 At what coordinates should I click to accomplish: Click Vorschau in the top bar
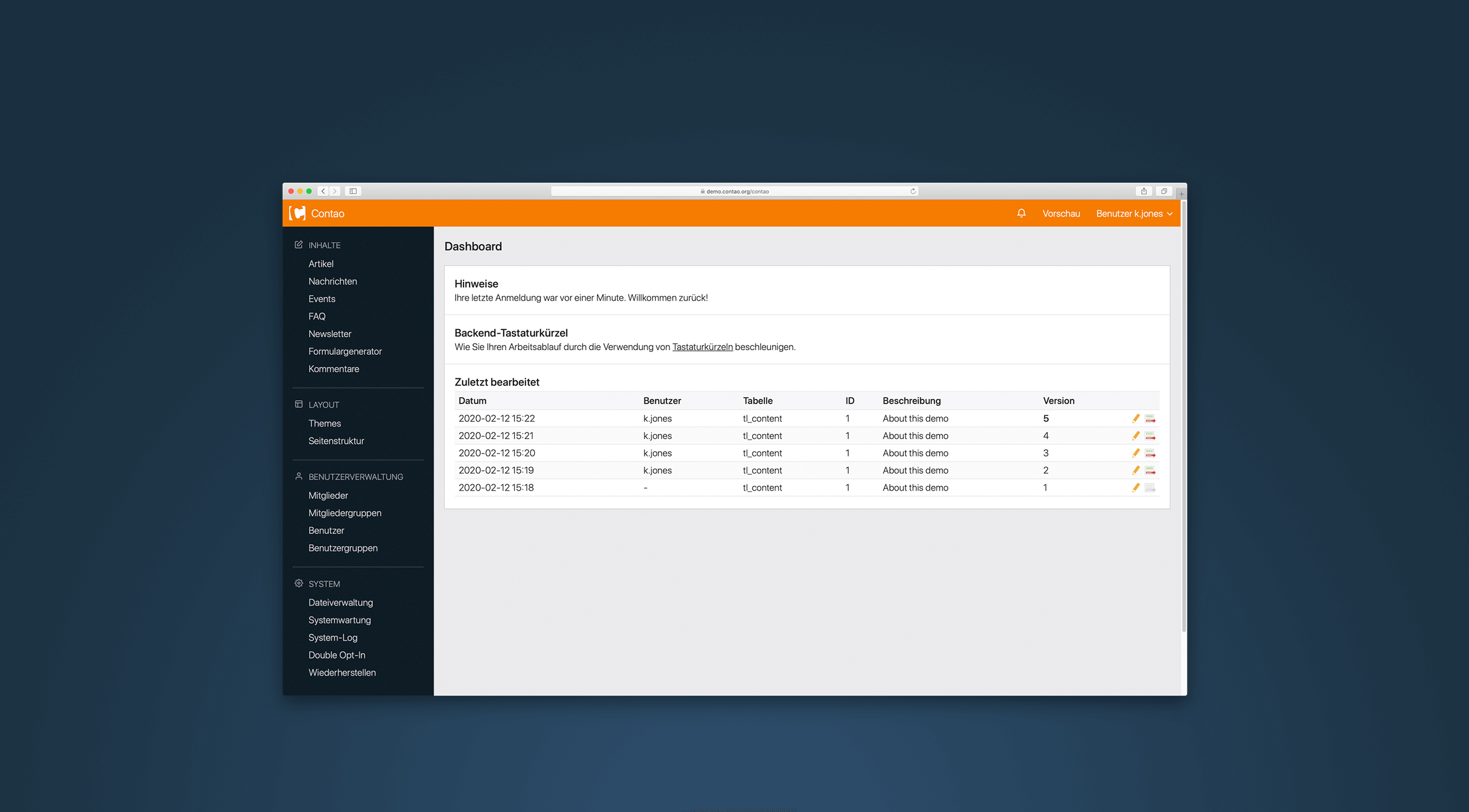point(1060,213)
